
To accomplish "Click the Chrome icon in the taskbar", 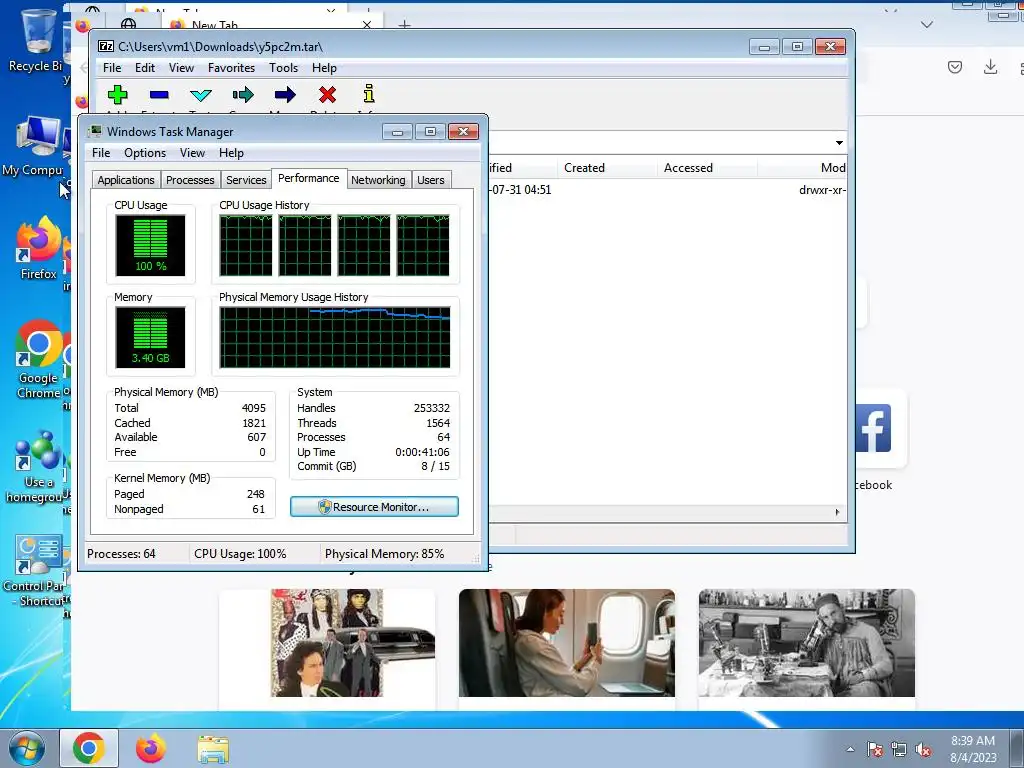I will click(89, 748).
